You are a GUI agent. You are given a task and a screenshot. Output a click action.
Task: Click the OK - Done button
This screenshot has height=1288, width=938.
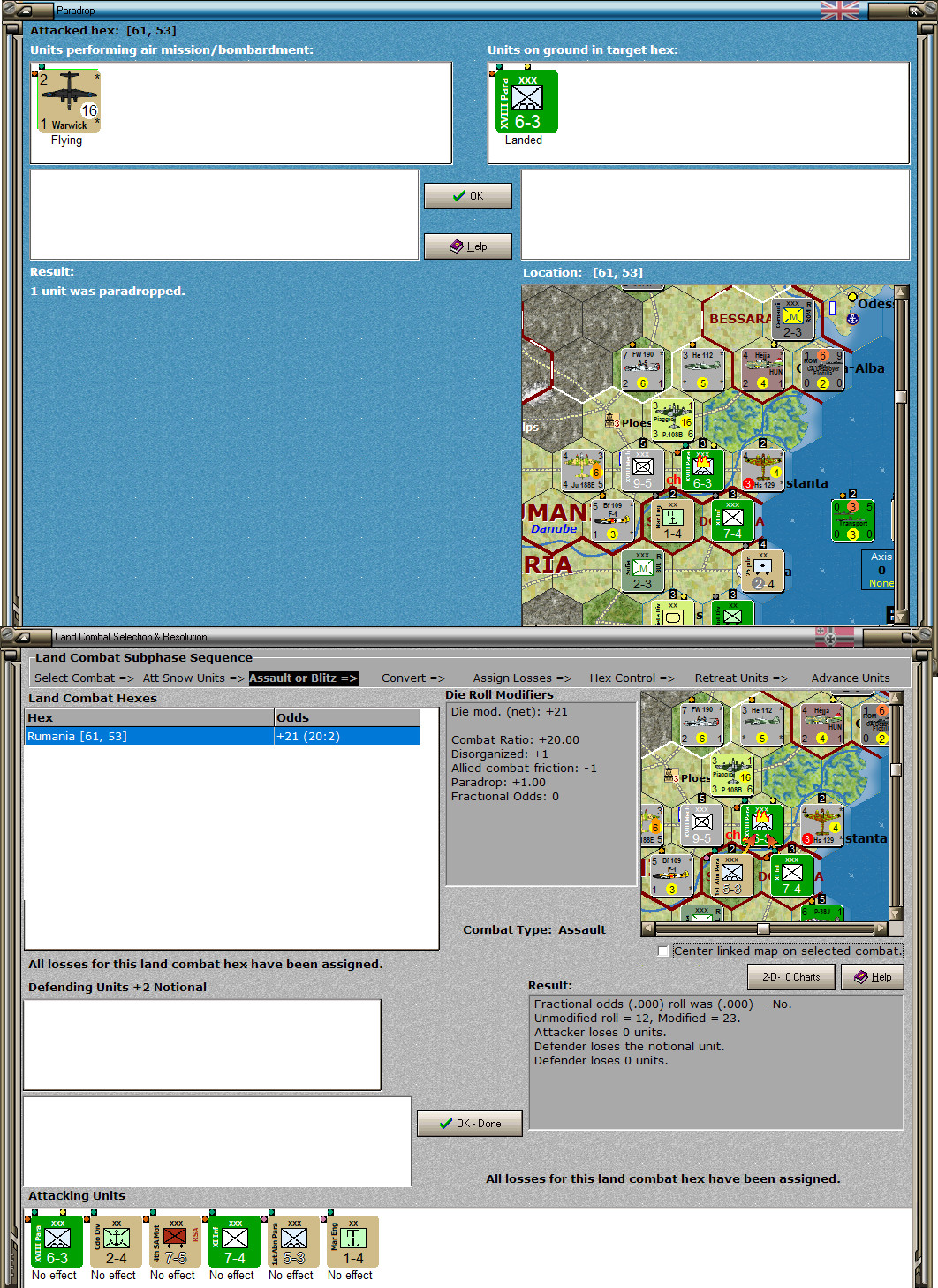pyautogui.click(x=470, y=1124)
